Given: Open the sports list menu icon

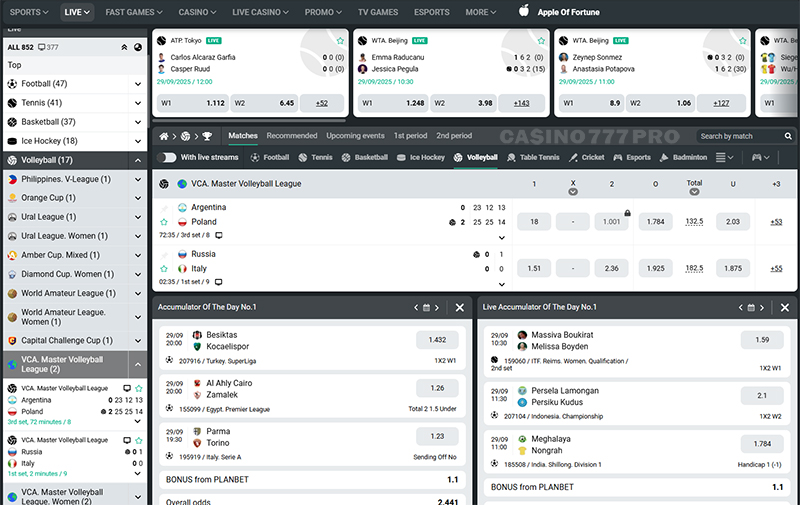Looking at the screenshot, I should point(720,158).
